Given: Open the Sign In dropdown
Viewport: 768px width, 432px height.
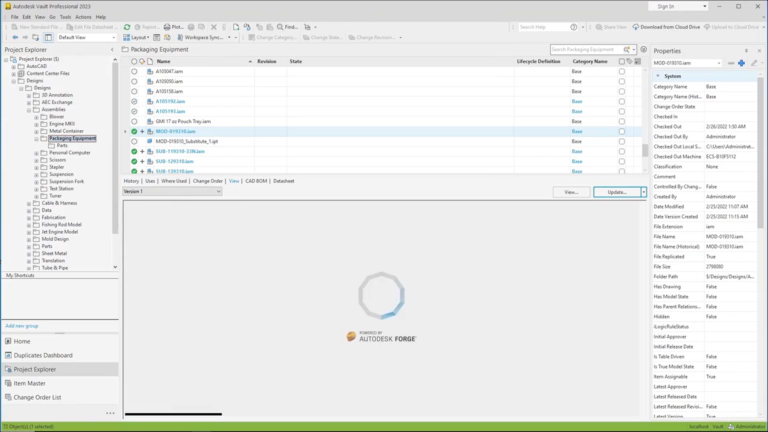Looking at the screenshot, I should [x=704, y=6].
